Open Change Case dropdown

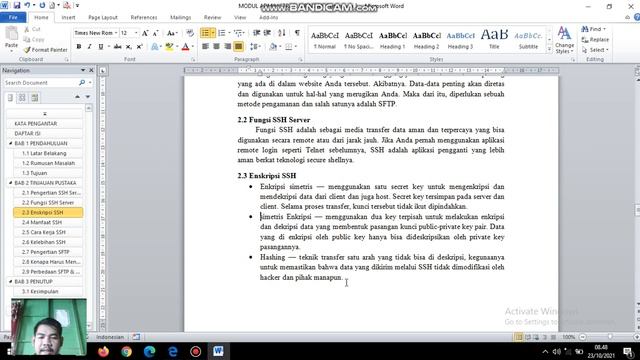pos(172,33)
